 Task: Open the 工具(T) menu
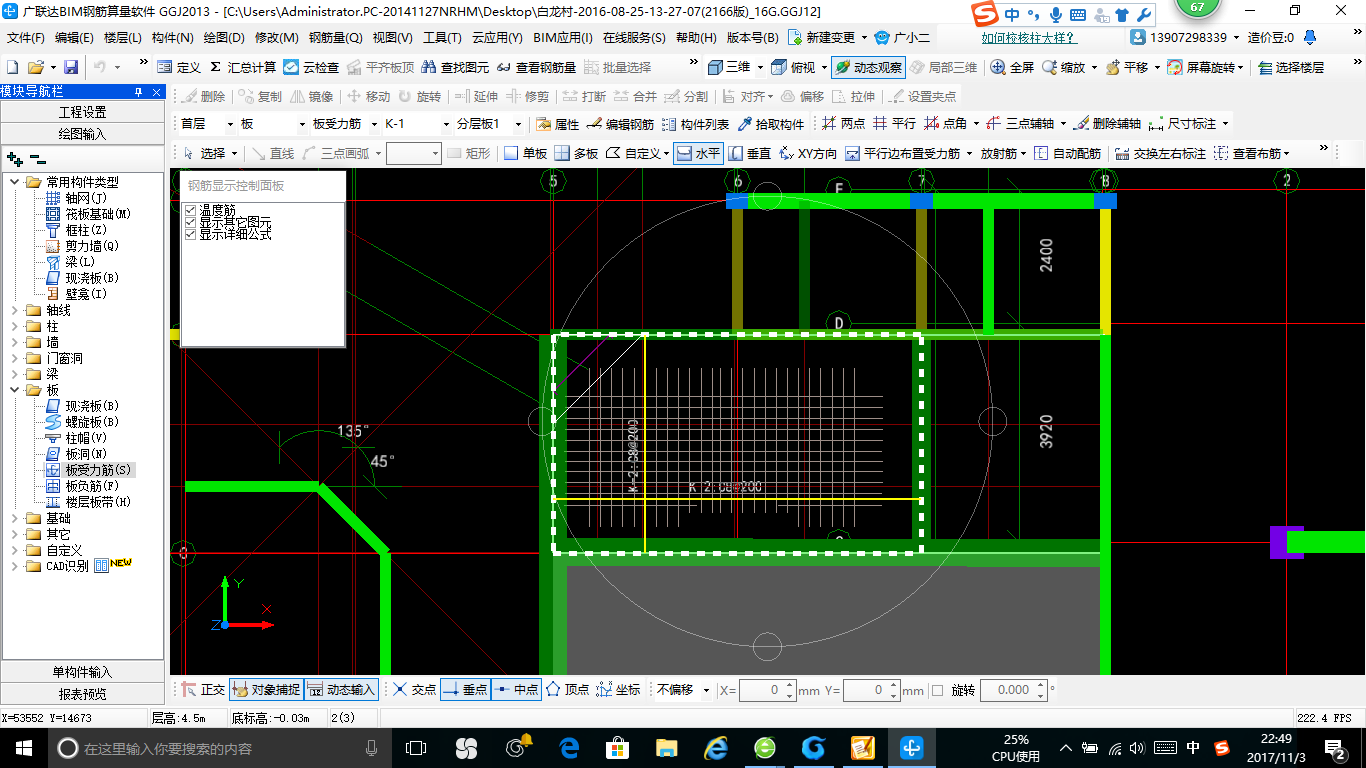(442, 38)
